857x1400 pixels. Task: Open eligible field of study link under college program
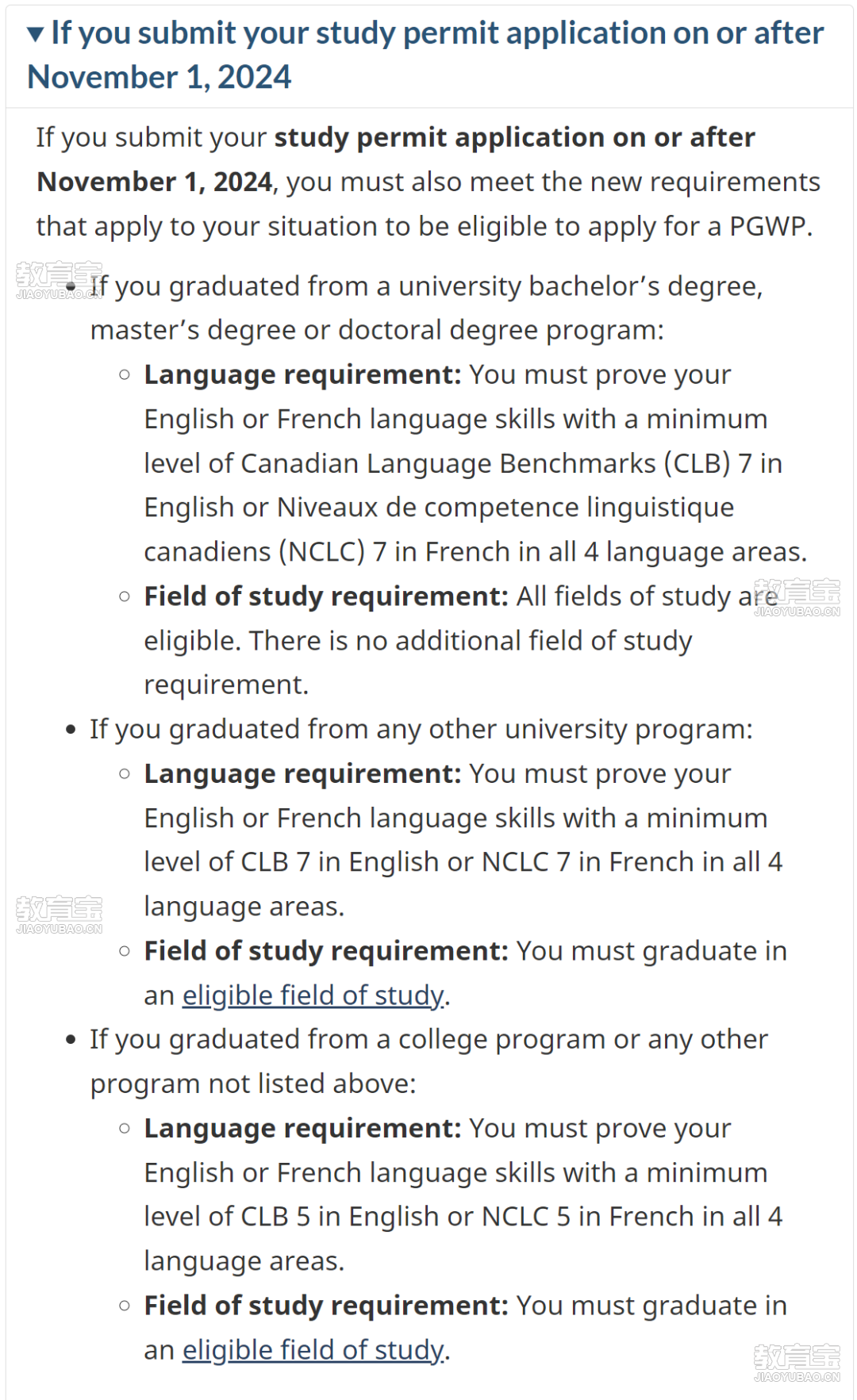[x=313, y=1349]
